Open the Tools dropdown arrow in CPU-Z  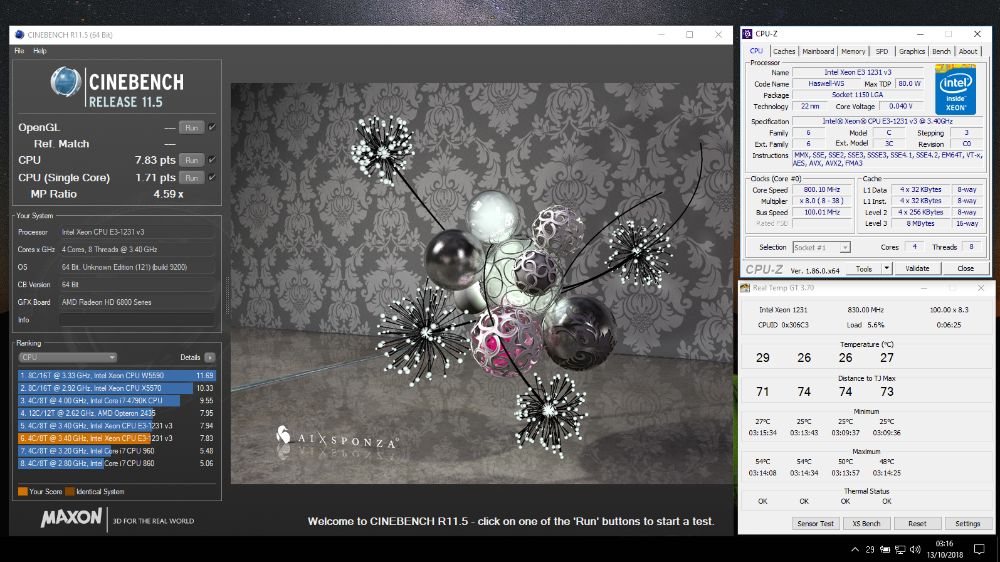886,269
